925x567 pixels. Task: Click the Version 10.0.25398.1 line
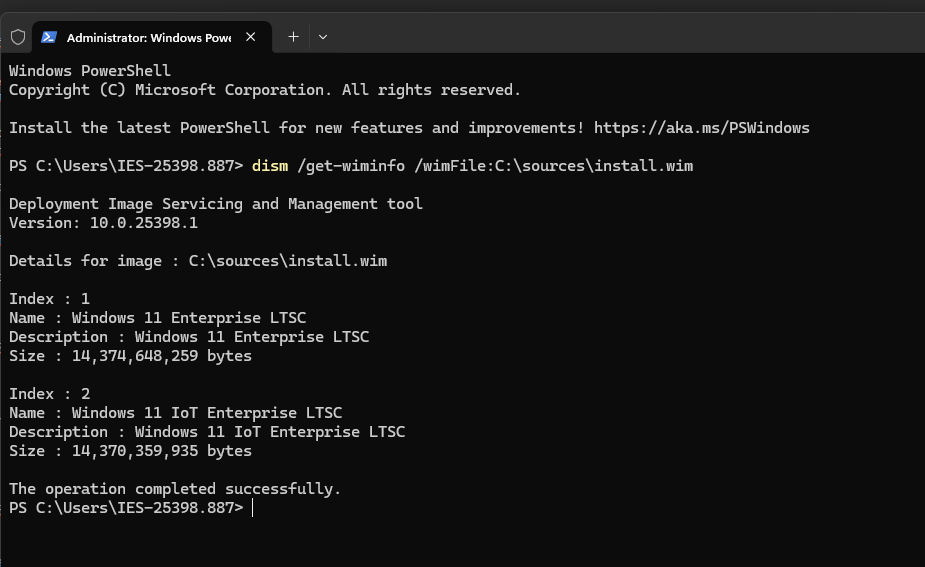(x=103, y=223)
